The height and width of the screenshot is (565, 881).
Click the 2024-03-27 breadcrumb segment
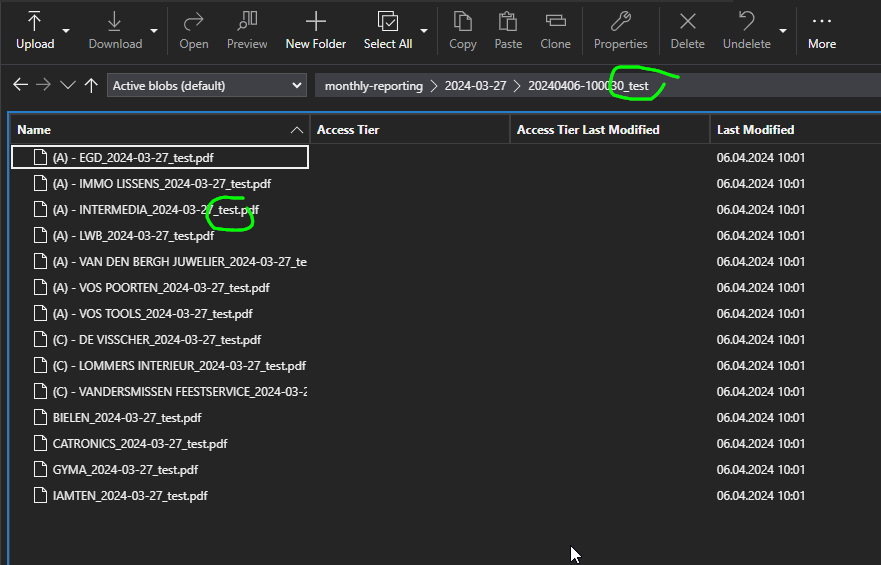pyautogui.click(x=475, y=86)
